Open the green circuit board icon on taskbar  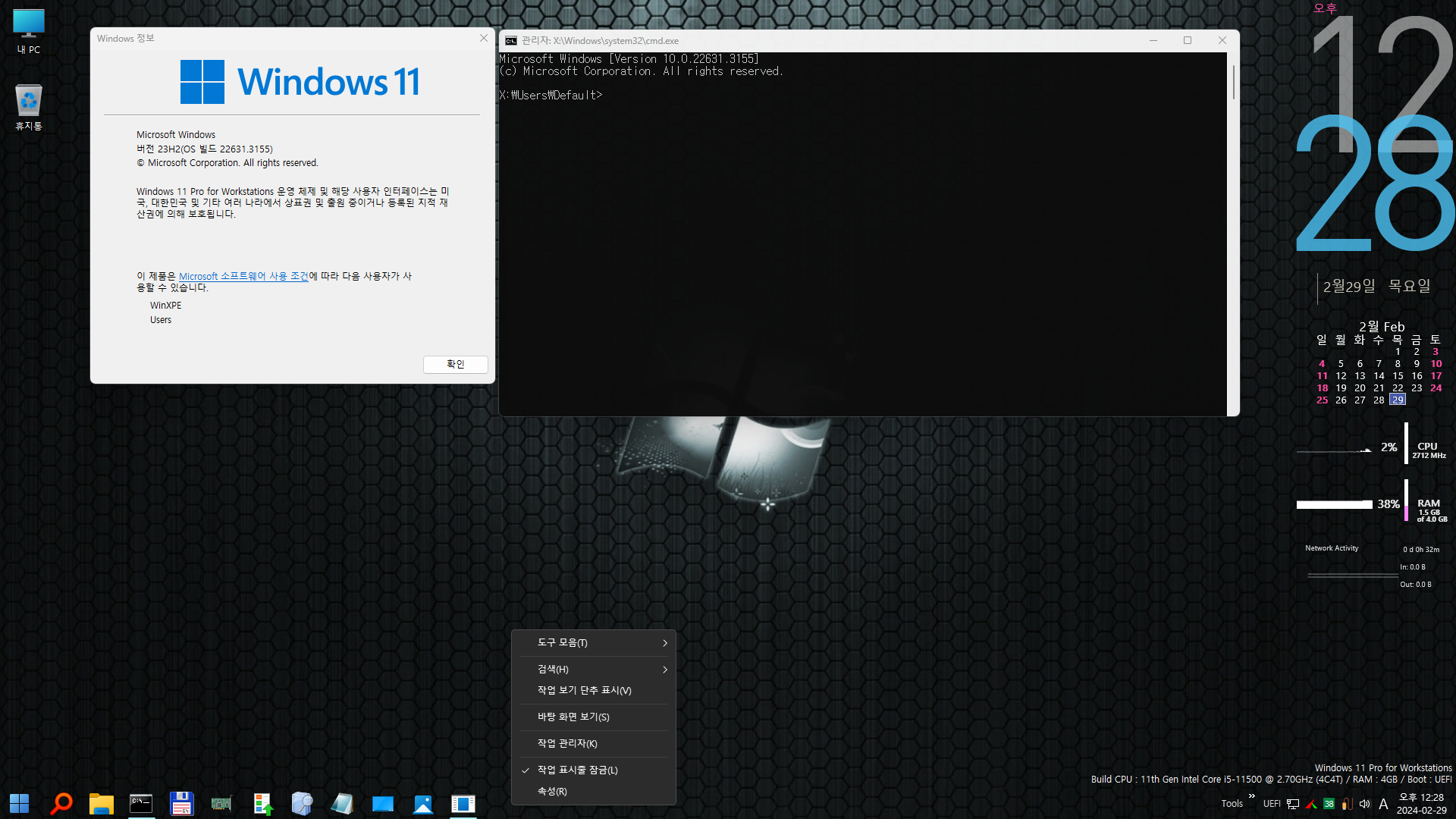(221, 803)
